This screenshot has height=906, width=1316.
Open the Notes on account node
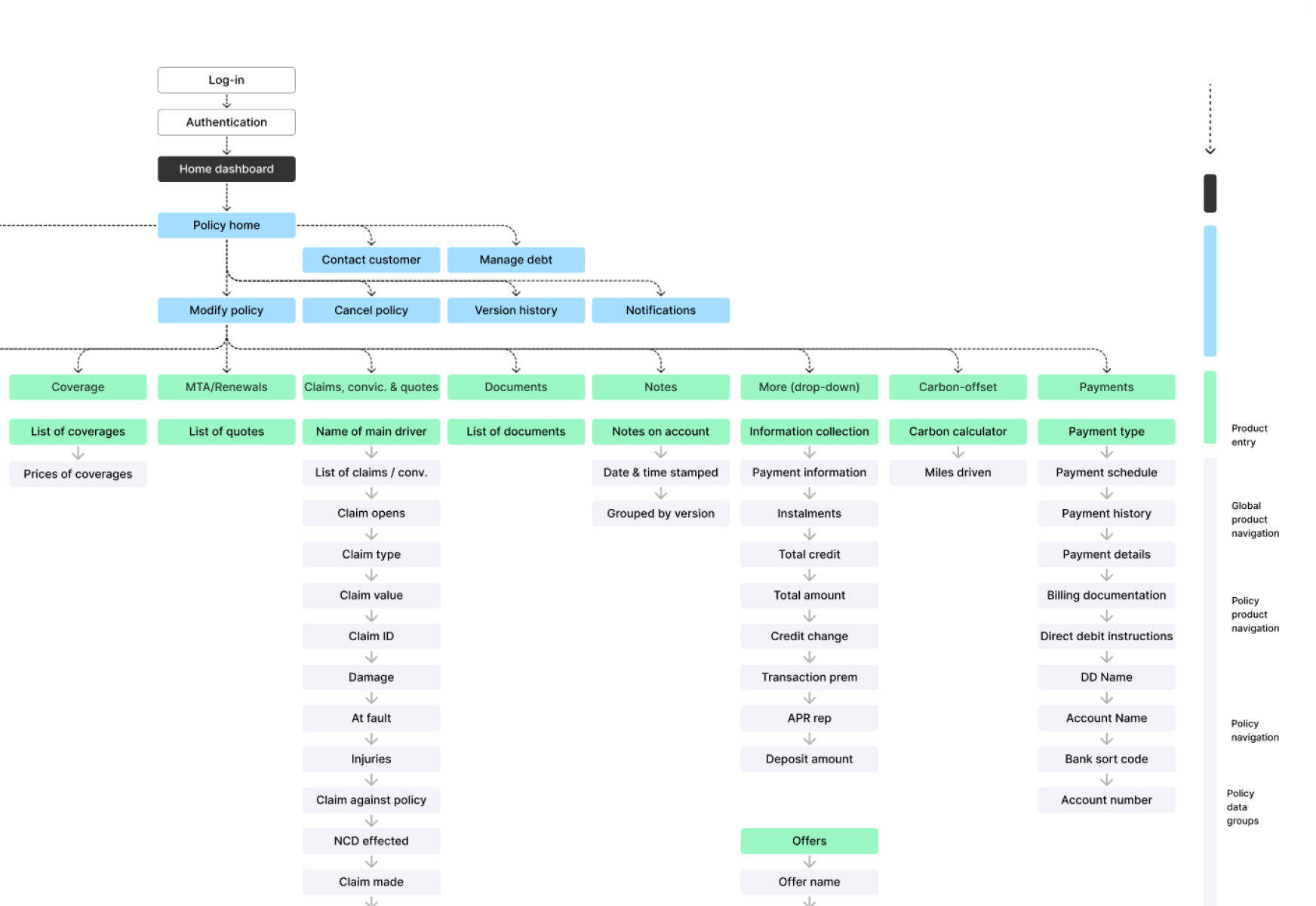(x=660, y=431)
